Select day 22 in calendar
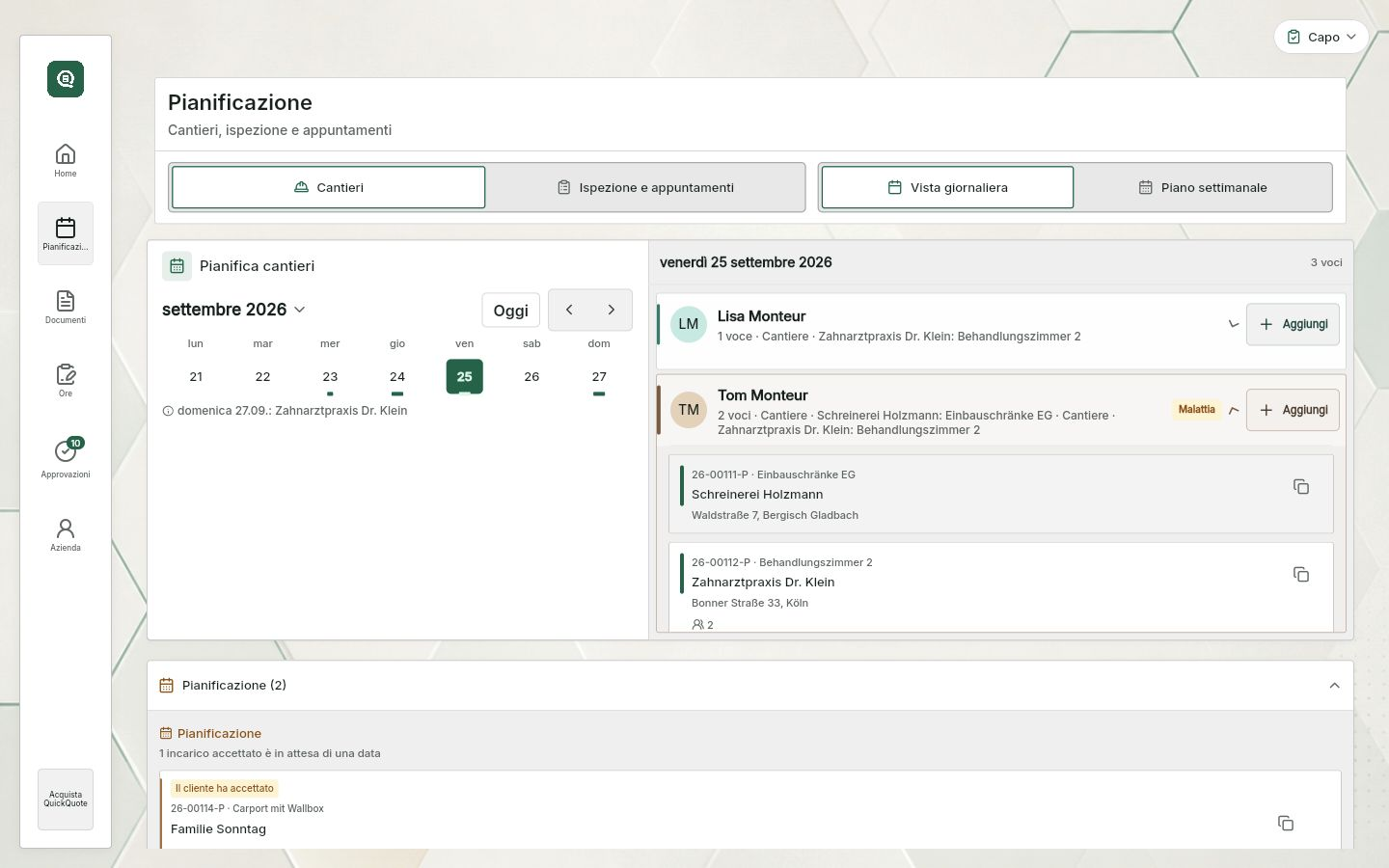 (x=262, y=377)
